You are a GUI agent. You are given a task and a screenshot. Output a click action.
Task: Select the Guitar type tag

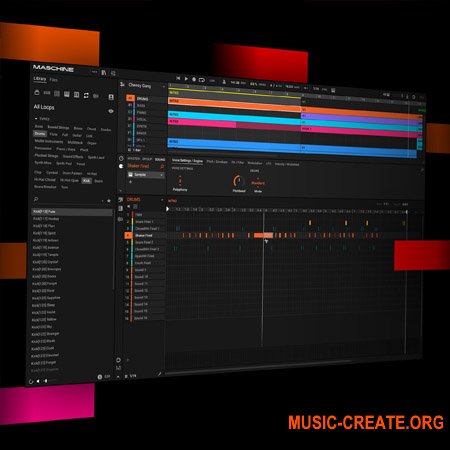pyautogui.click(x=77, y=135)
